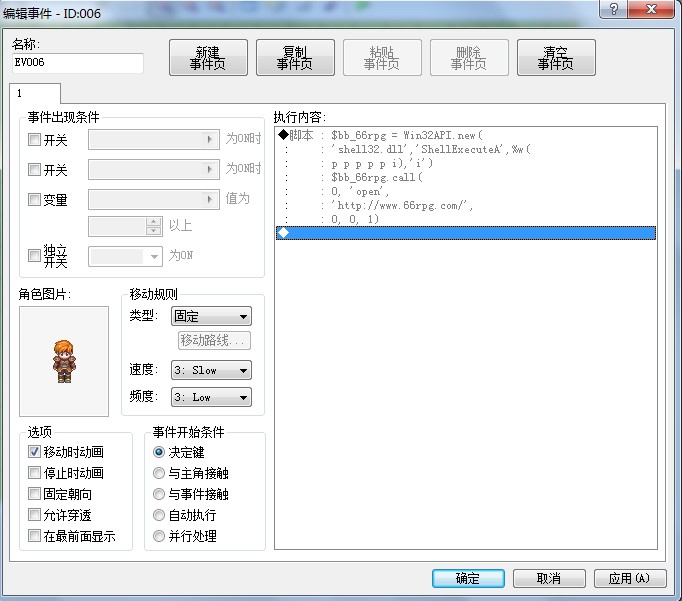Close the edit event dialog
682x601 pixels.
point(651,9)
